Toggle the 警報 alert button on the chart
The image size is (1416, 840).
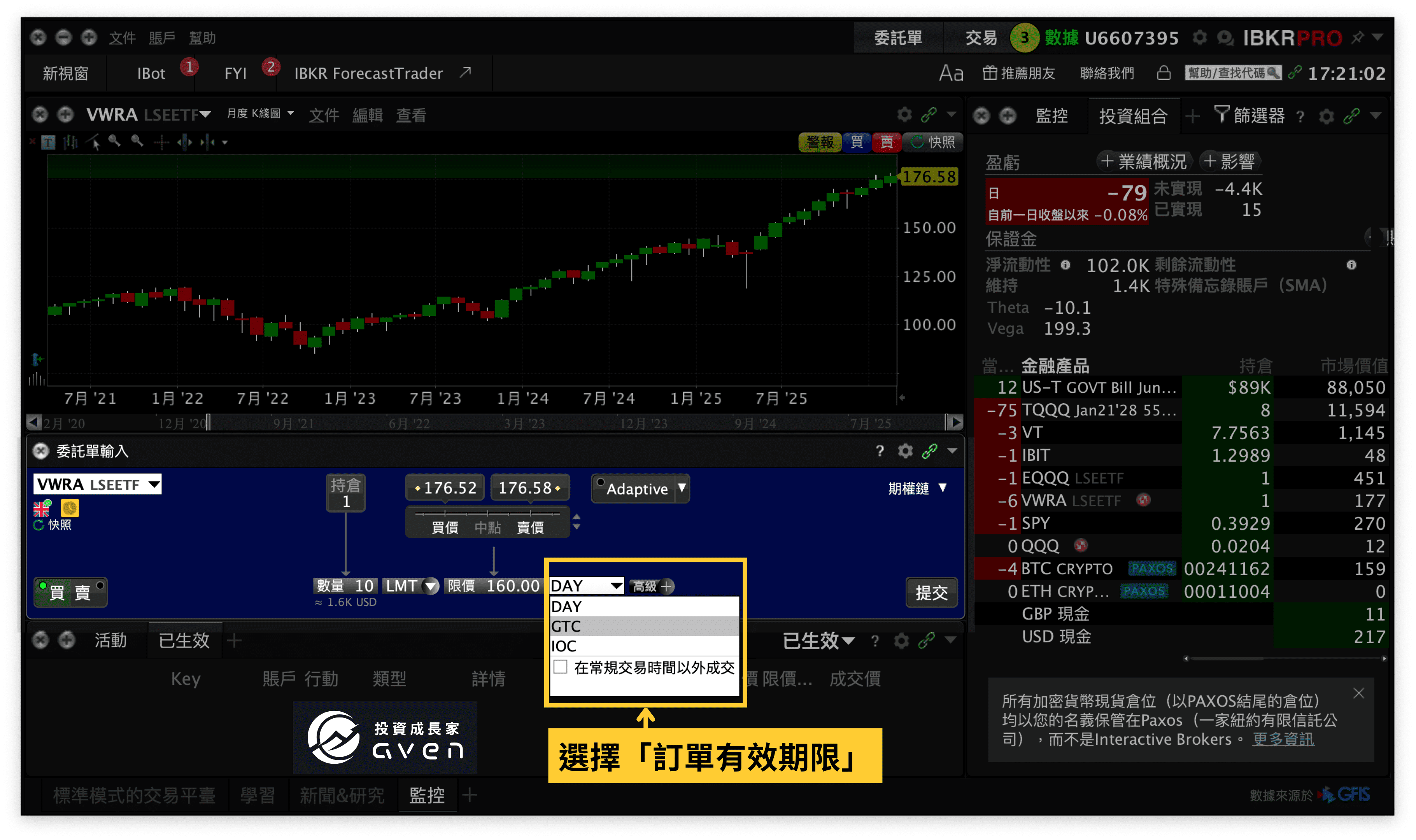[x=820, y=142]
